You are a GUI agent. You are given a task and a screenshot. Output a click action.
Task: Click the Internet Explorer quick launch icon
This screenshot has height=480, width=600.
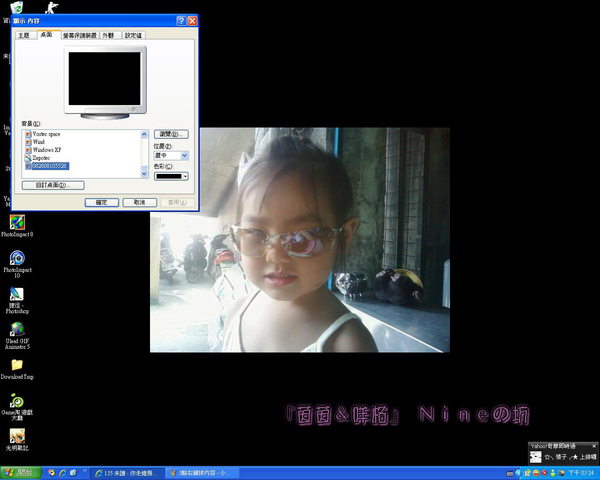62,473
